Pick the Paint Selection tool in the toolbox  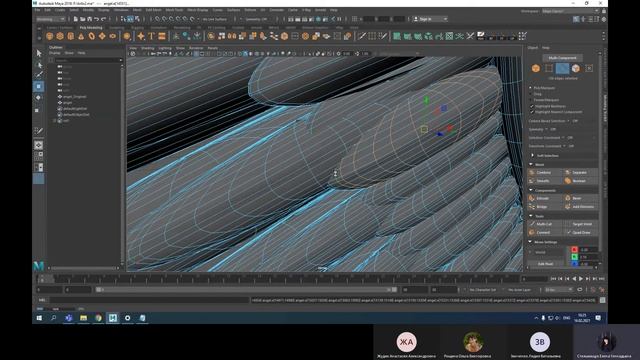coord(39,75)
